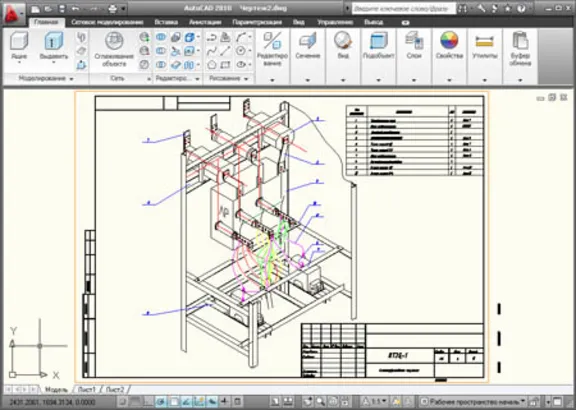This screenshot has width=576, height=410.
Task: Click the Section (Сечение) plane icon
Action: tap(308, 40)
